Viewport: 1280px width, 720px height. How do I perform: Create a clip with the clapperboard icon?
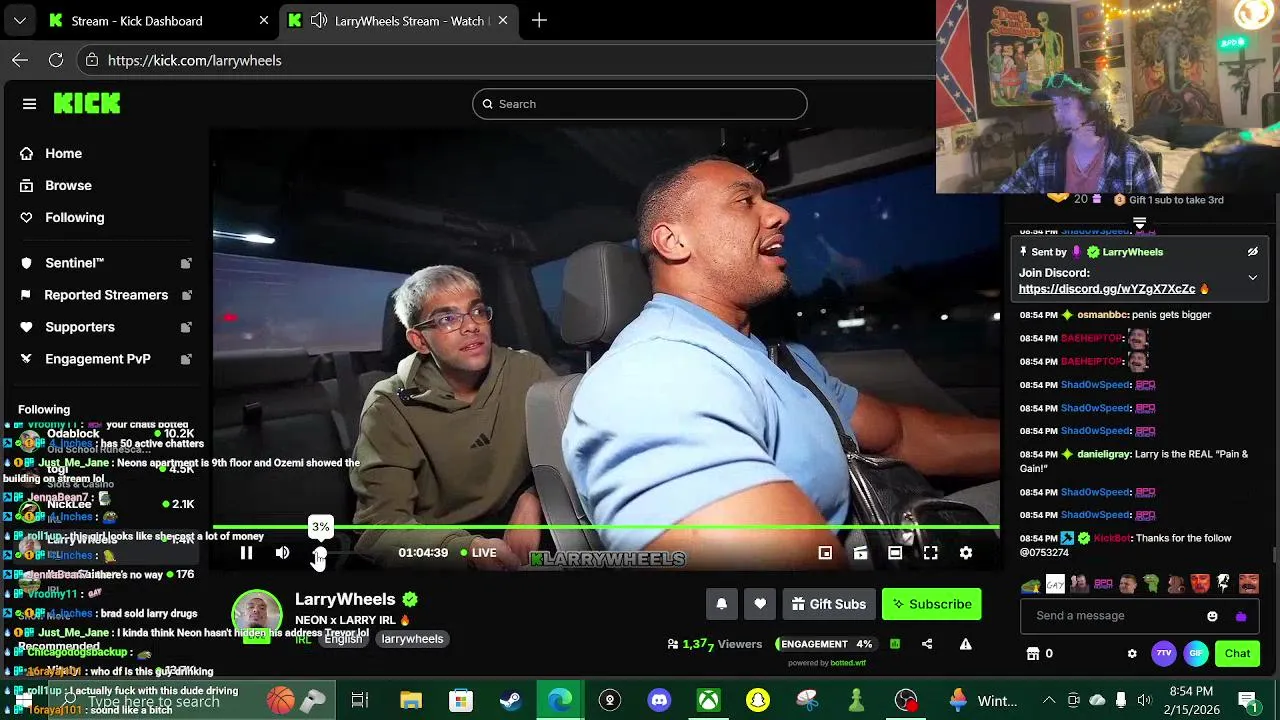click(860, 553)
